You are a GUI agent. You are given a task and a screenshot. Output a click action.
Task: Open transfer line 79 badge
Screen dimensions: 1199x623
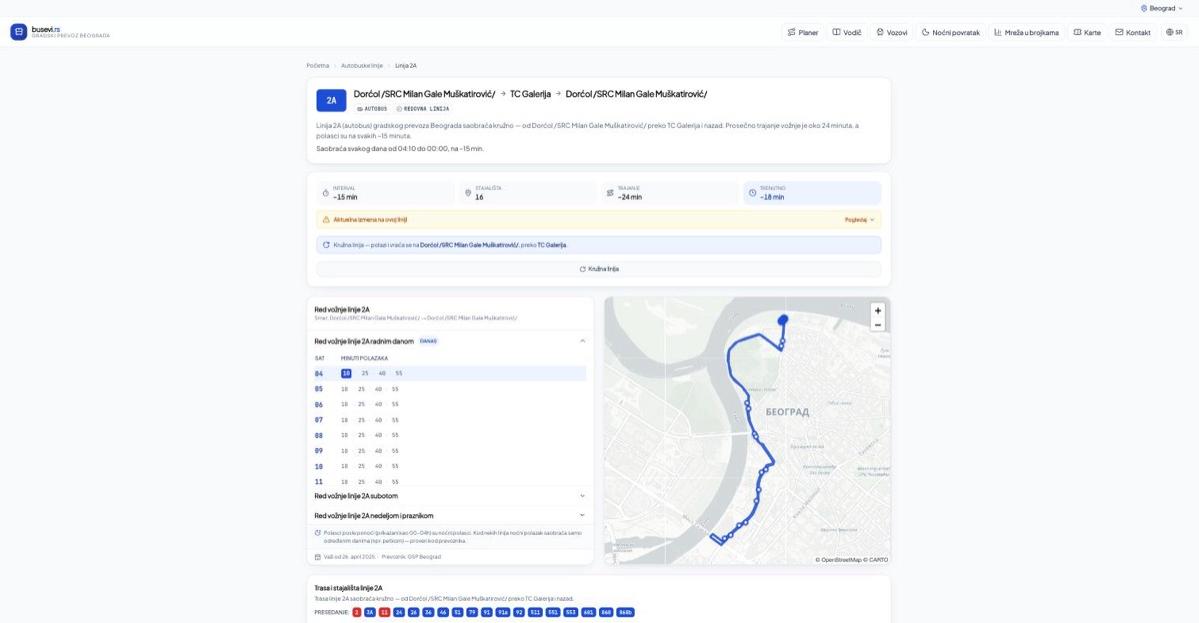click(x=472, y=612)
